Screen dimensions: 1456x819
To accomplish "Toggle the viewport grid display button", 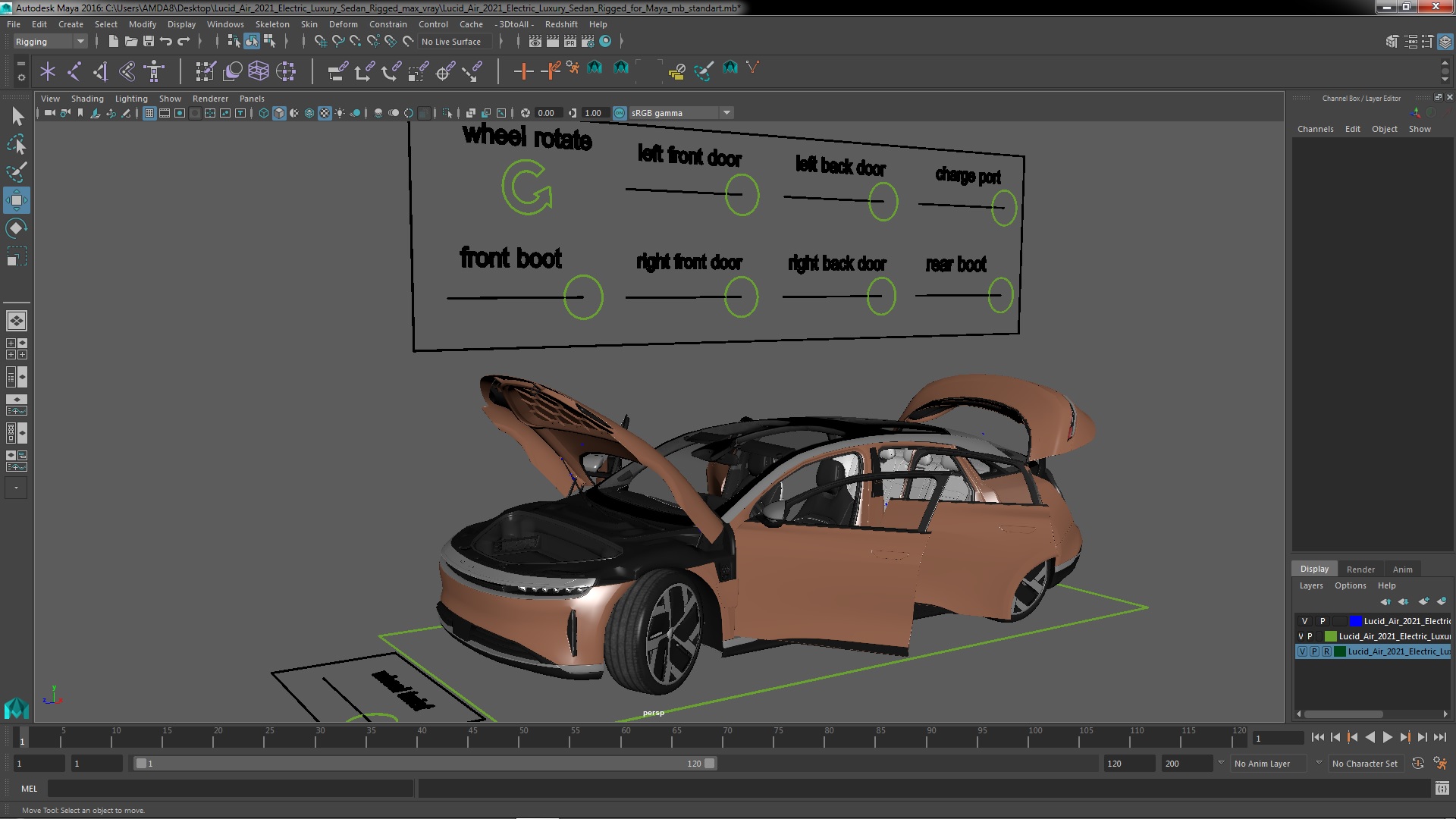I will pyautogui.click(x=149, y=113).
